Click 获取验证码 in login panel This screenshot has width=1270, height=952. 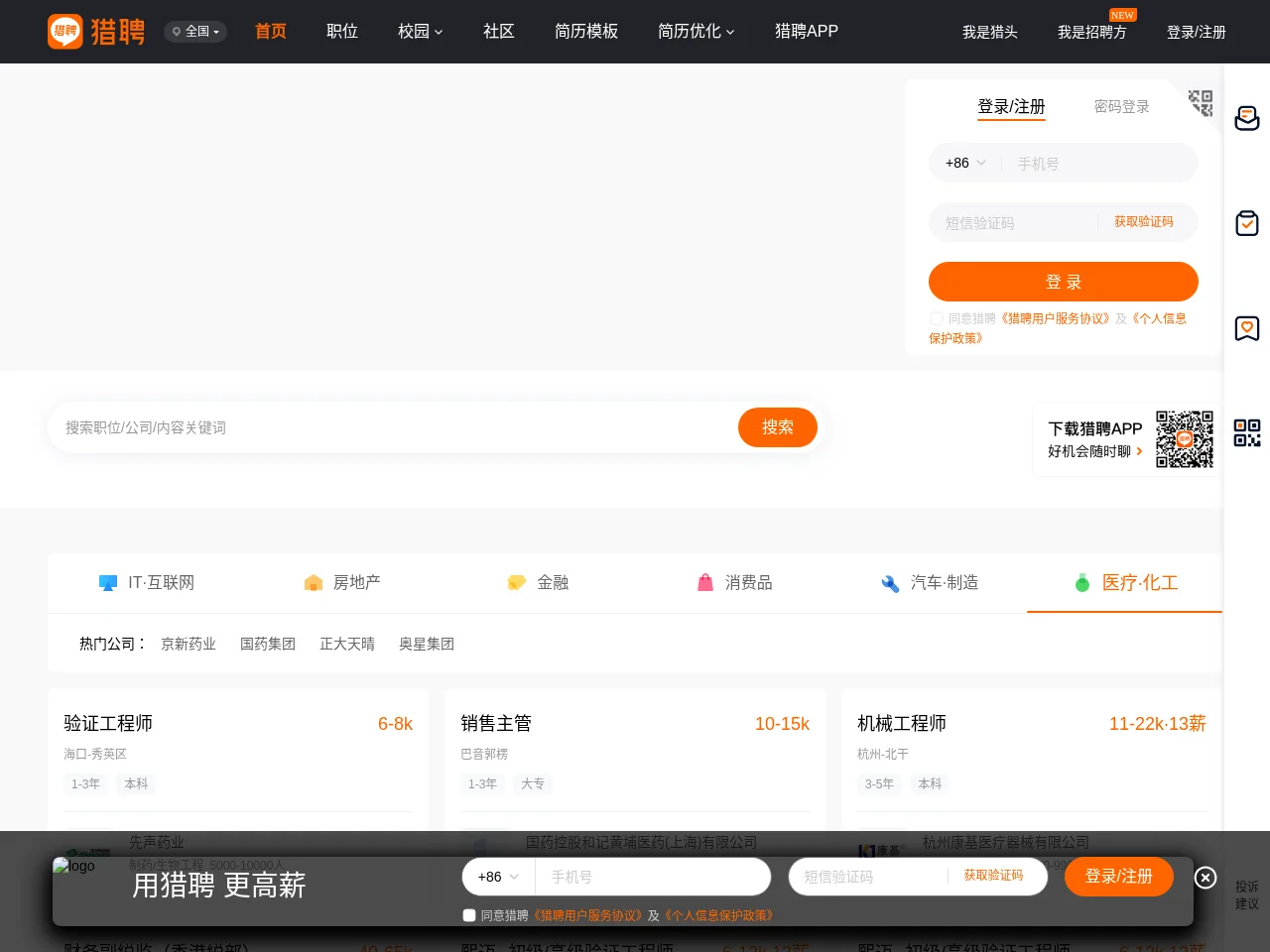[1144, 222]
